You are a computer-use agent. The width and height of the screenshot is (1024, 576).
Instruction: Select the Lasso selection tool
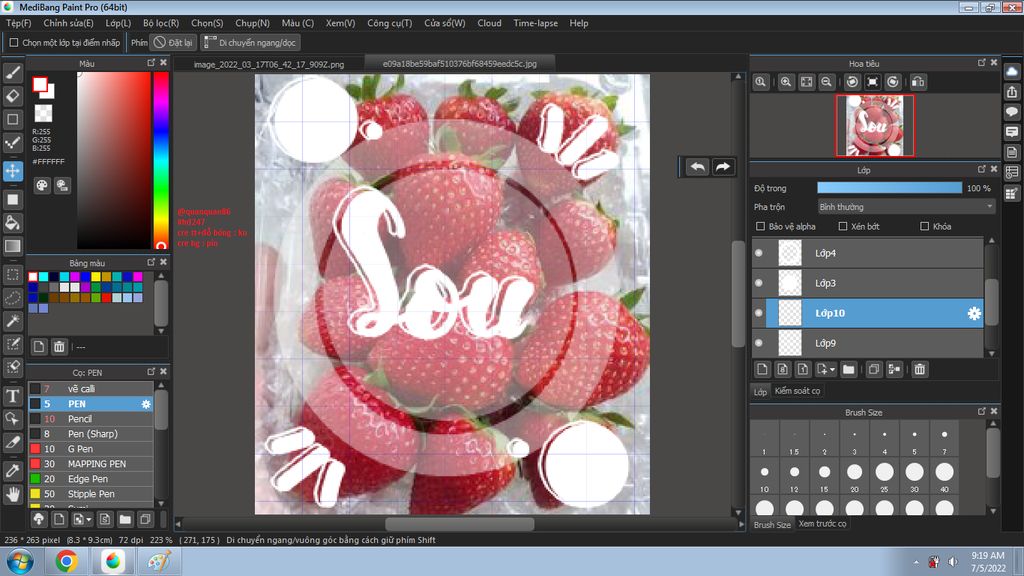[x=12, y=298]
